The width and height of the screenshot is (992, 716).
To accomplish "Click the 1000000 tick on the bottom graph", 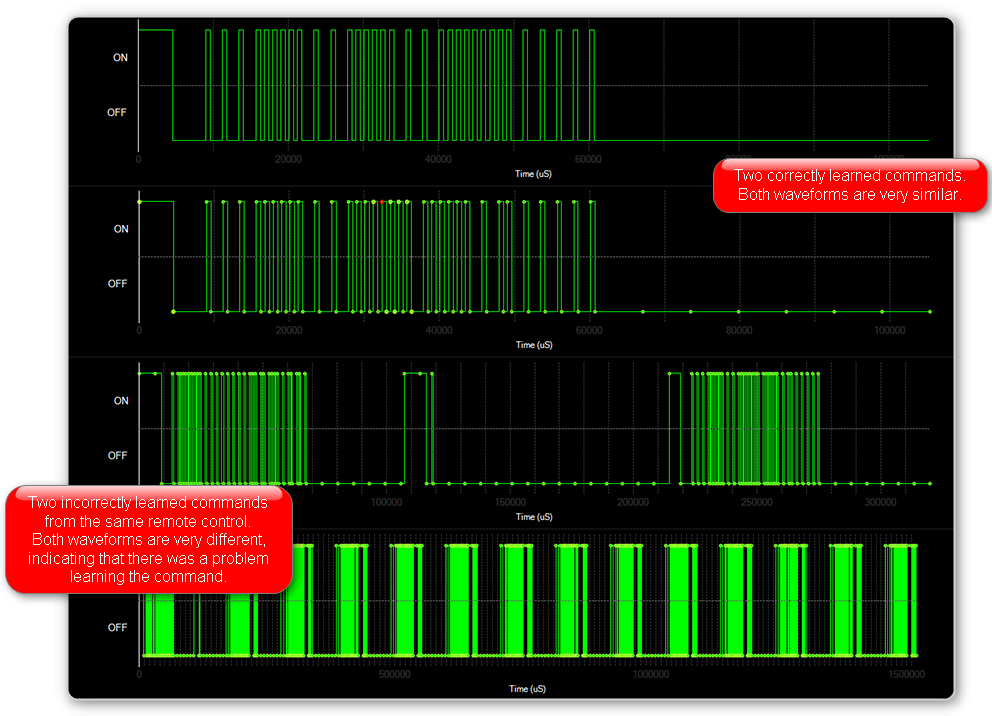I will [653, 675].
